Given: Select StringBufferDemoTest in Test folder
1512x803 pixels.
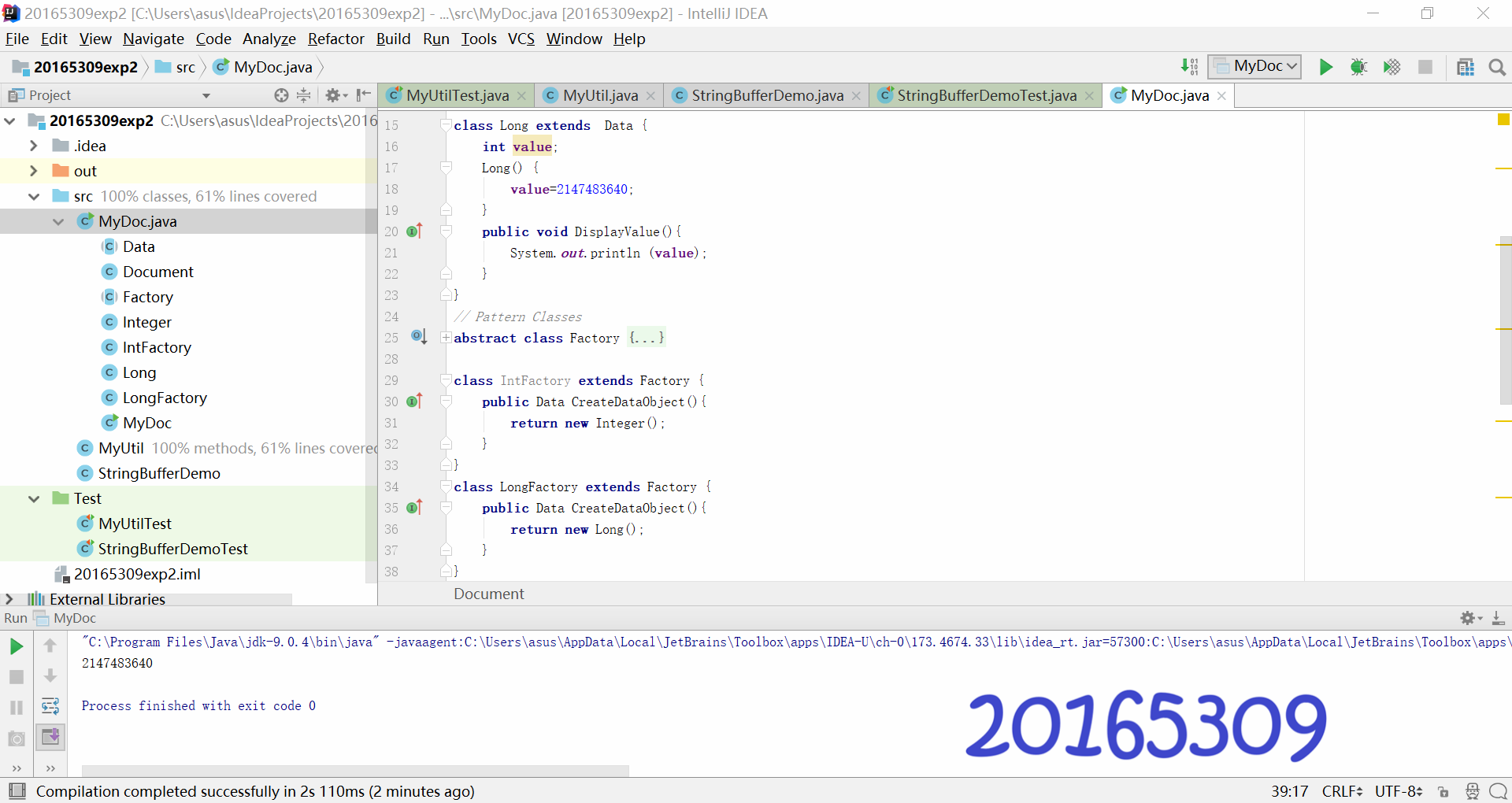Looking at the screenshot, I should tap(172, 549).
